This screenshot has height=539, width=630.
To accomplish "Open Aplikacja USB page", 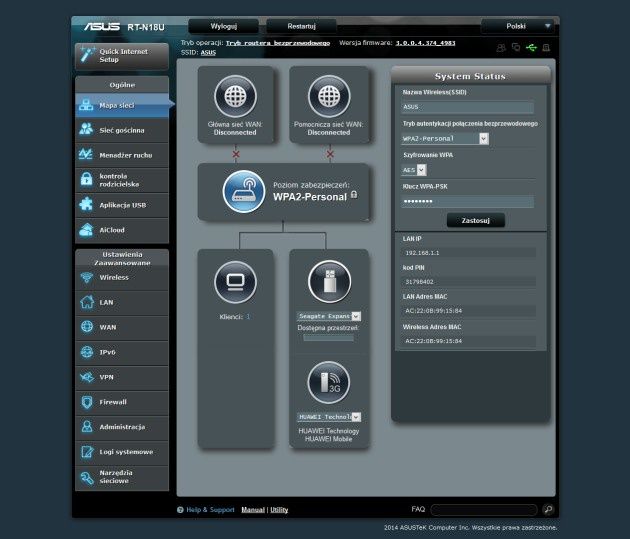I will point(122,205).
